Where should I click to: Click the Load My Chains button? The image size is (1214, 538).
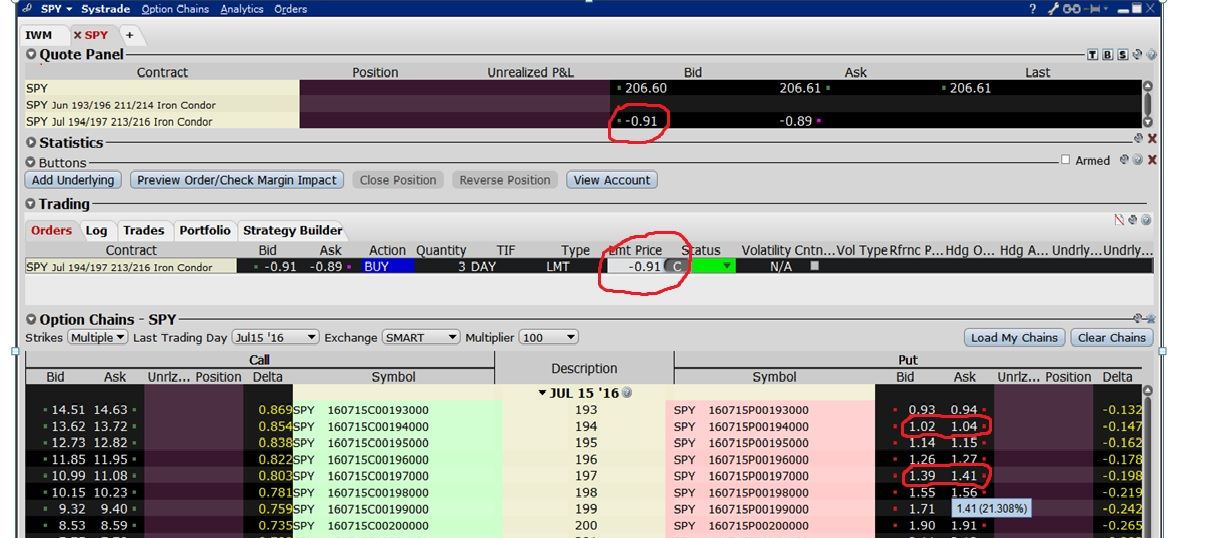(x=1014, y=338)
